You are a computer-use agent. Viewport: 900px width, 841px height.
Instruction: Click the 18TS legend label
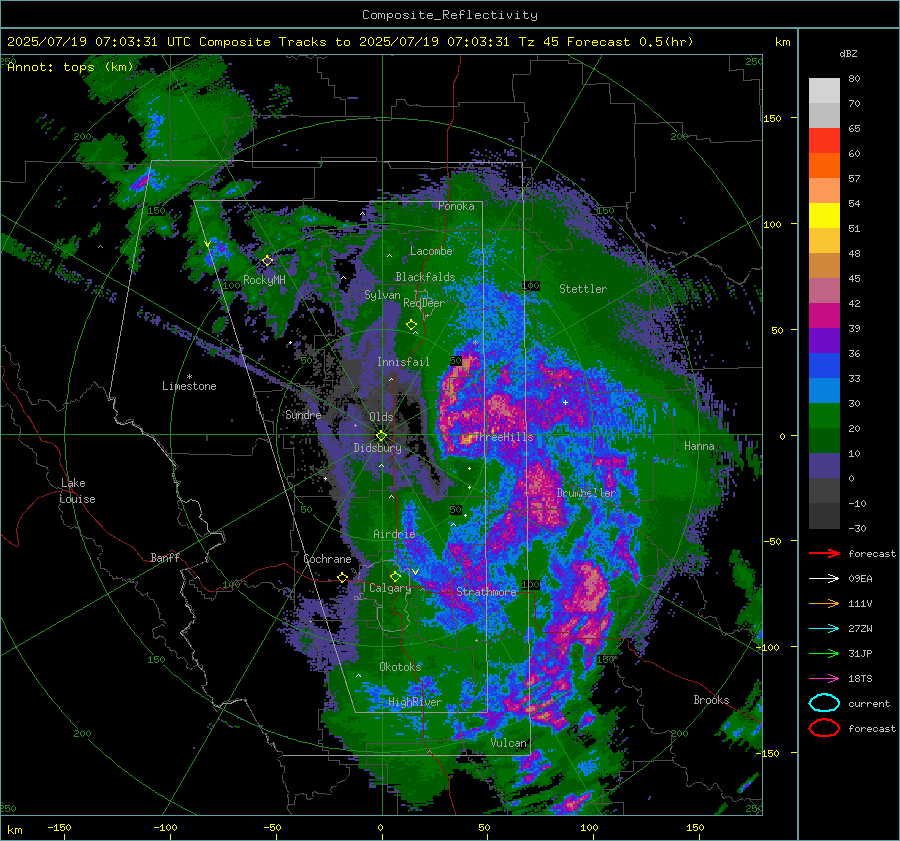860,679
